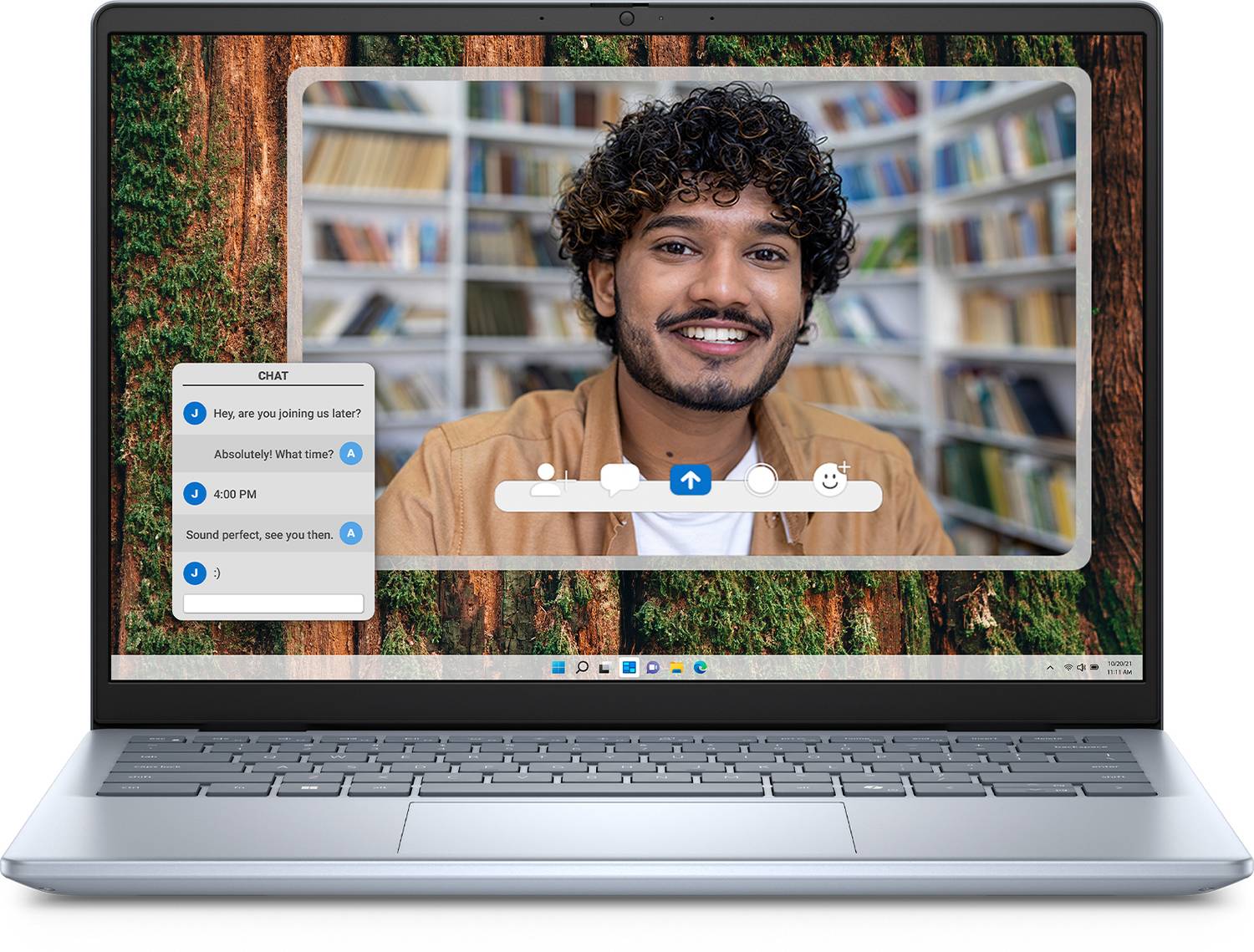Add a reaction with the smiley icon
Image resolution: width=1254 pixels, height=952 pixels.
(830, 480)
